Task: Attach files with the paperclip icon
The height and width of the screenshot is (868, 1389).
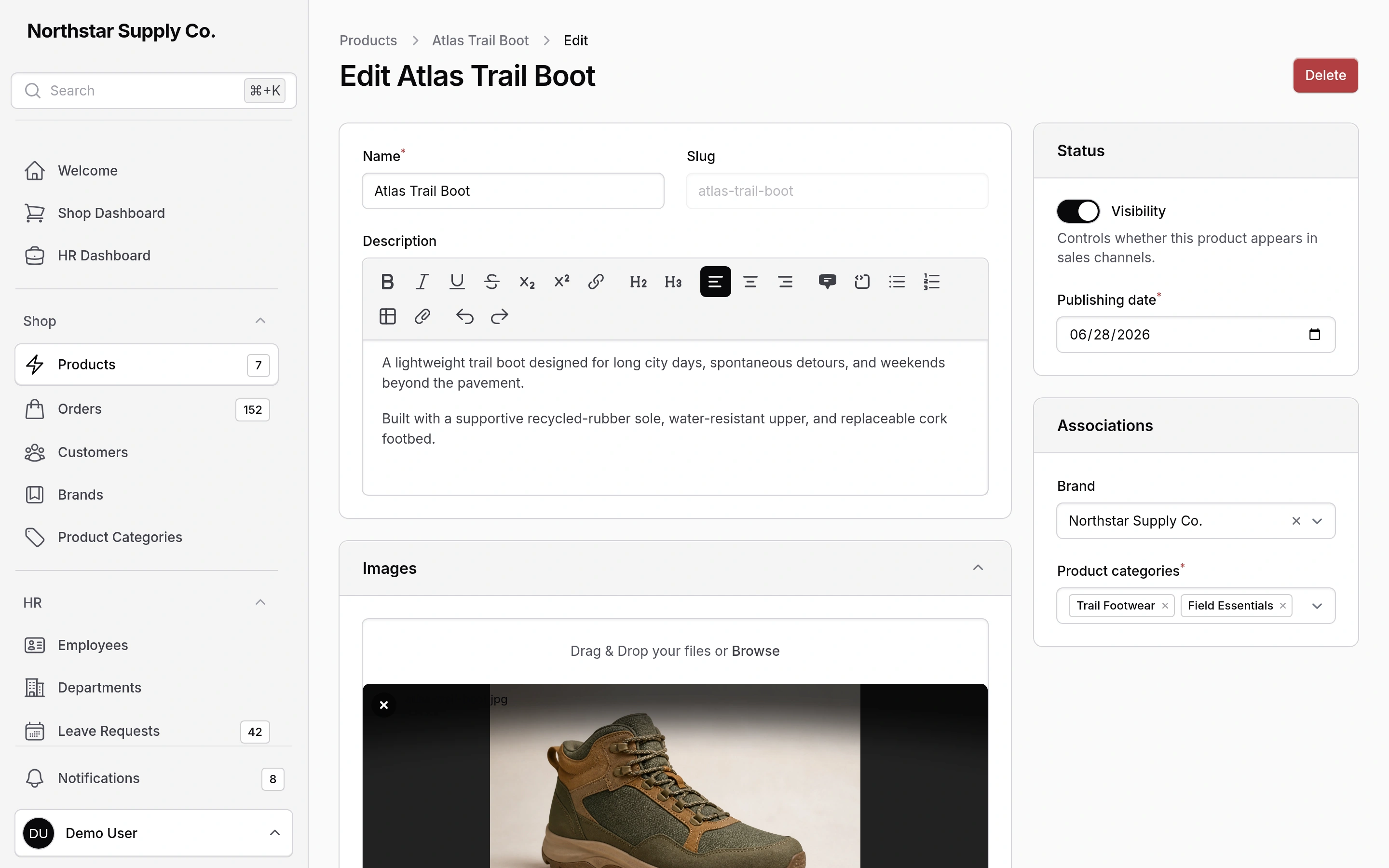Action: (x=422, y=316)
